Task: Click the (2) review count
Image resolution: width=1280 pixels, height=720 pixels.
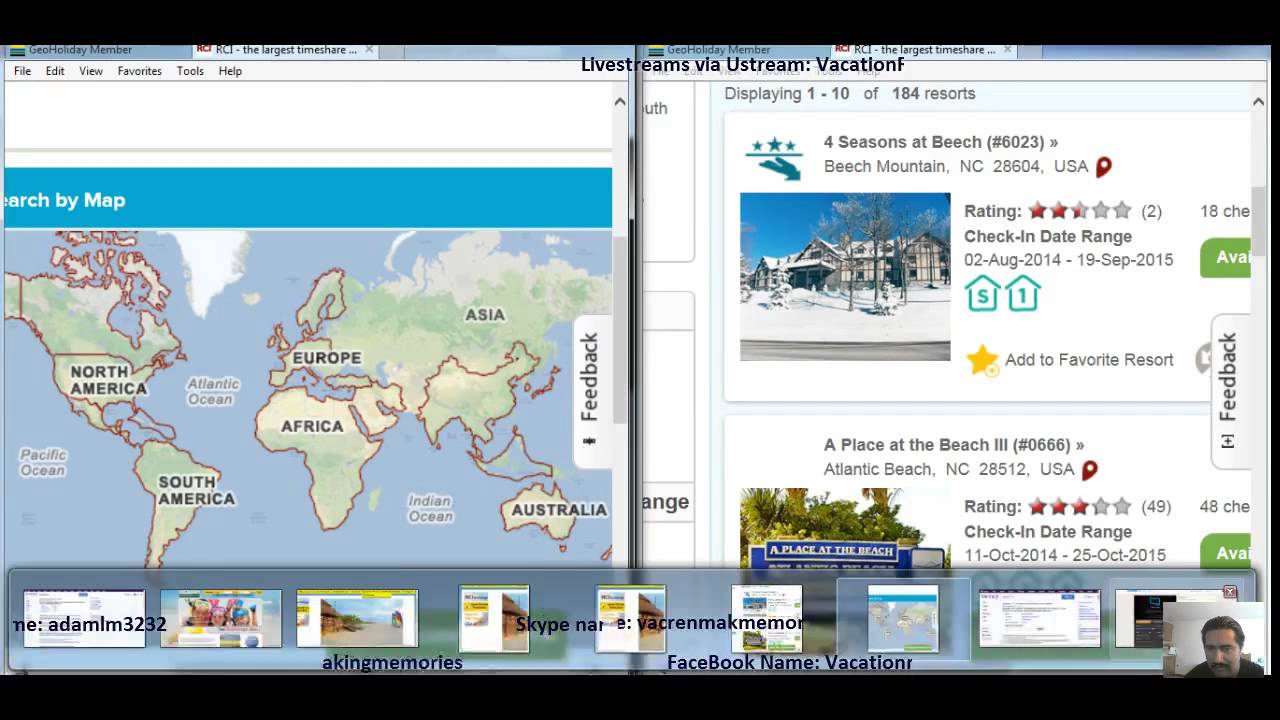Action: click(x=1152, y=211)
